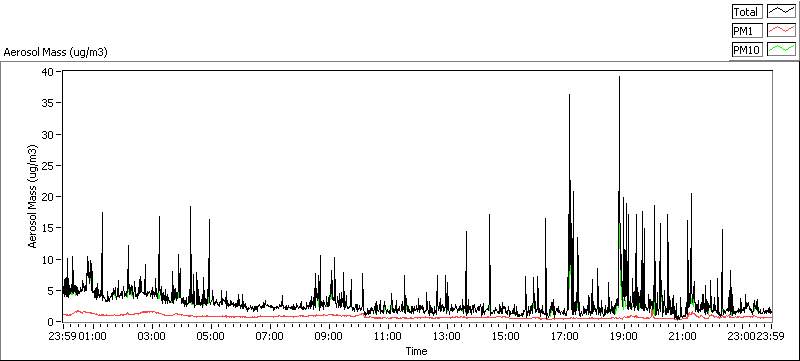Click the Total legend label
The image size is (800, 361).
click(x=747, y=12)
